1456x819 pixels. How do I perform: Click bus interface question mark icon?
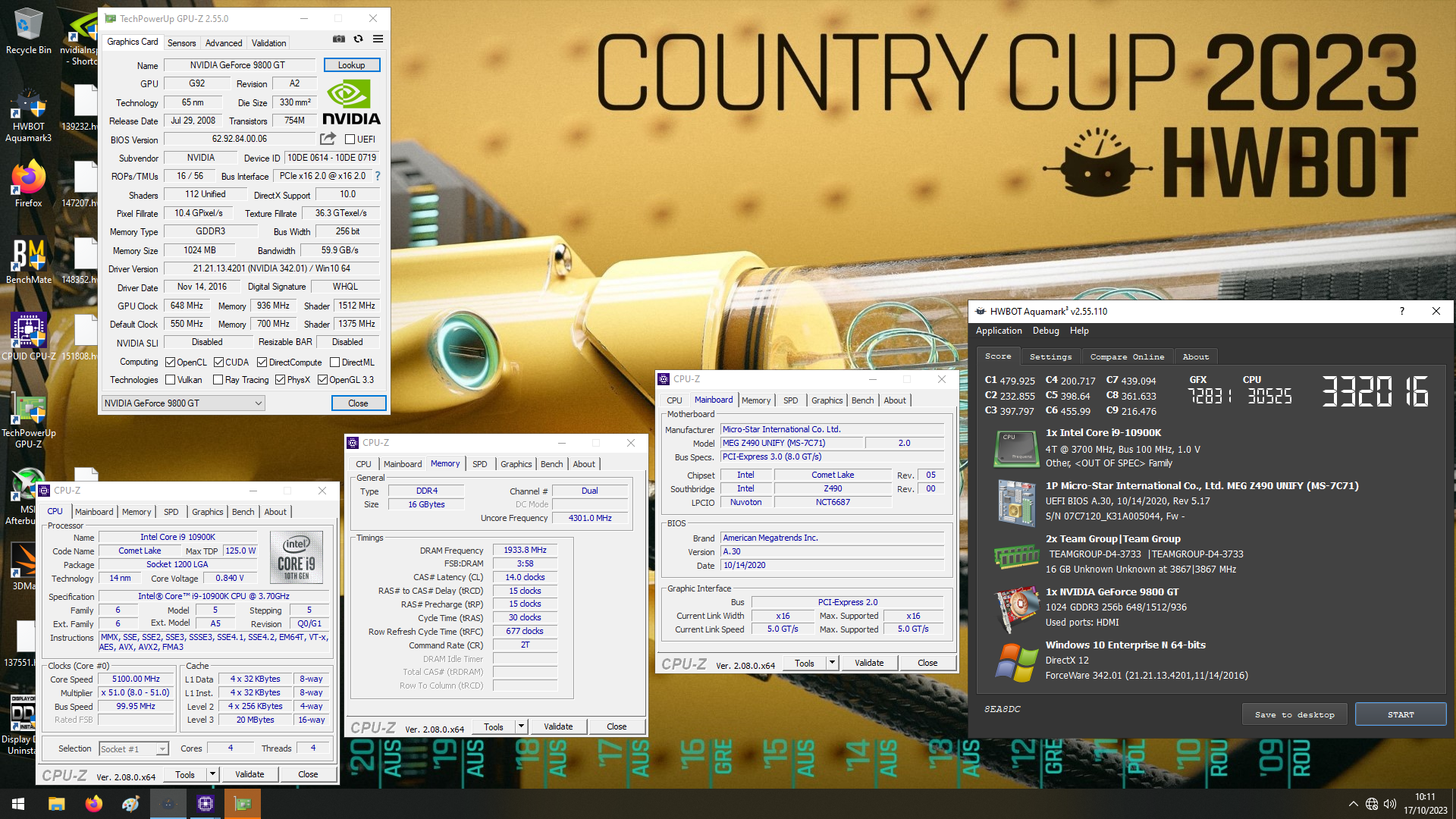tap(378, 176)
